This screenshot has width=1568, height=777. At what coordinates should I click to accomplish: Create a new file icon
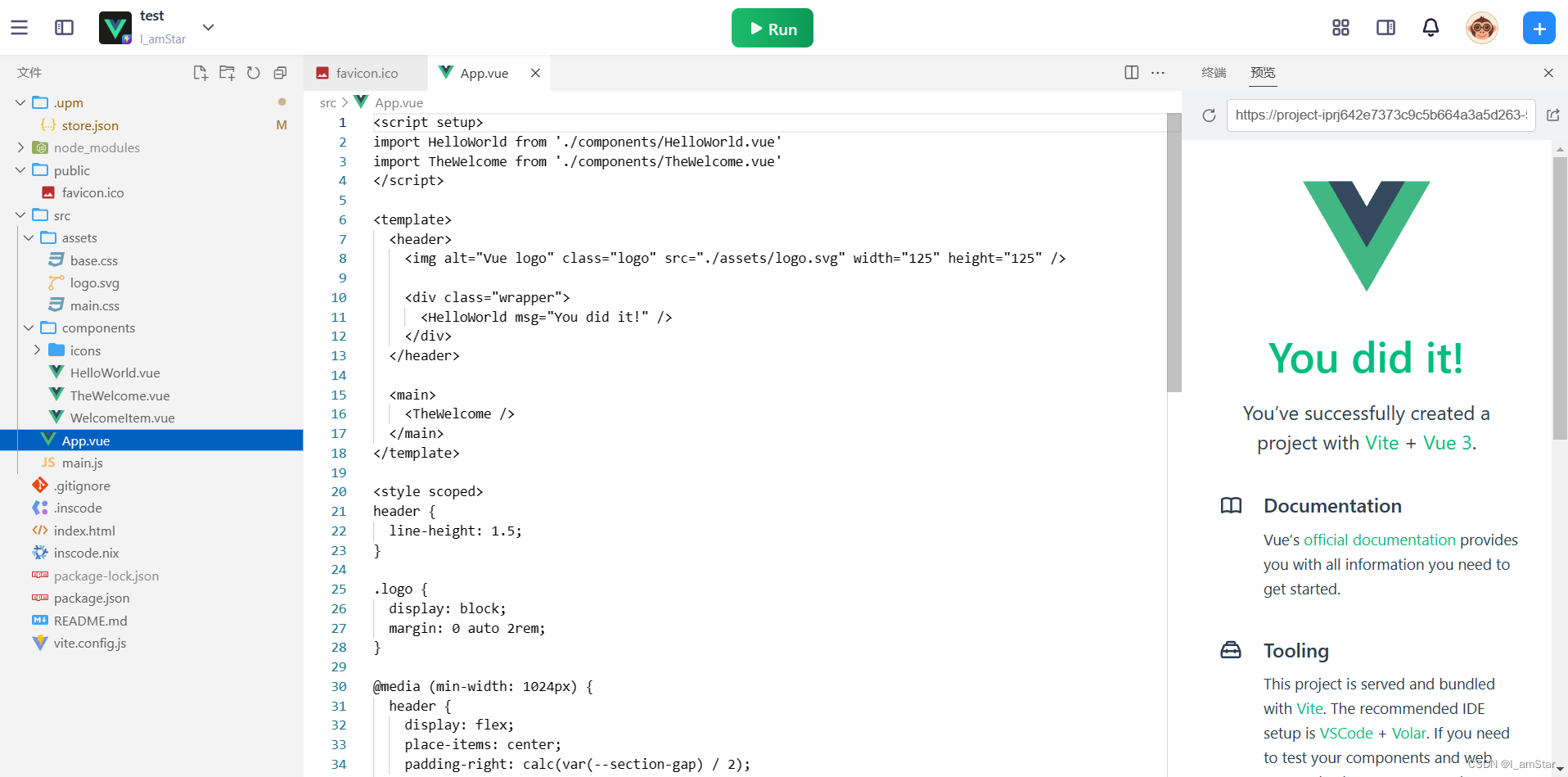coord(201,73)
